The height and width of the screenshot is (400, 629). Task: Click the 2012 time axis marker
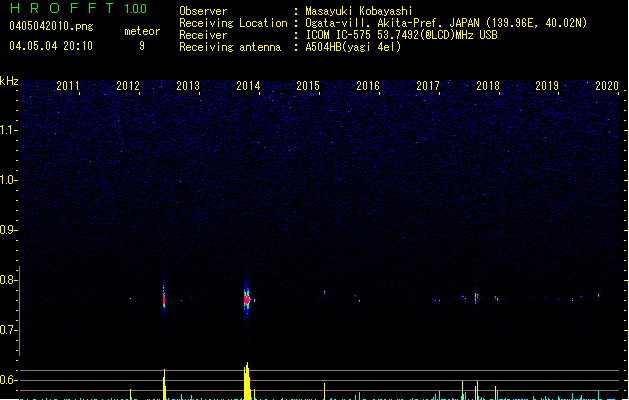pos(128,86)
